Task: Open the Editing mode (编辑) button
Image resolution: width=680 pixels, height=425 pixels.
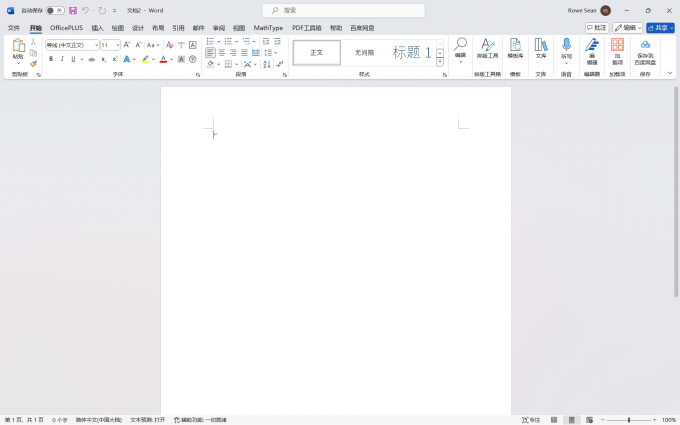Action: 627,28
